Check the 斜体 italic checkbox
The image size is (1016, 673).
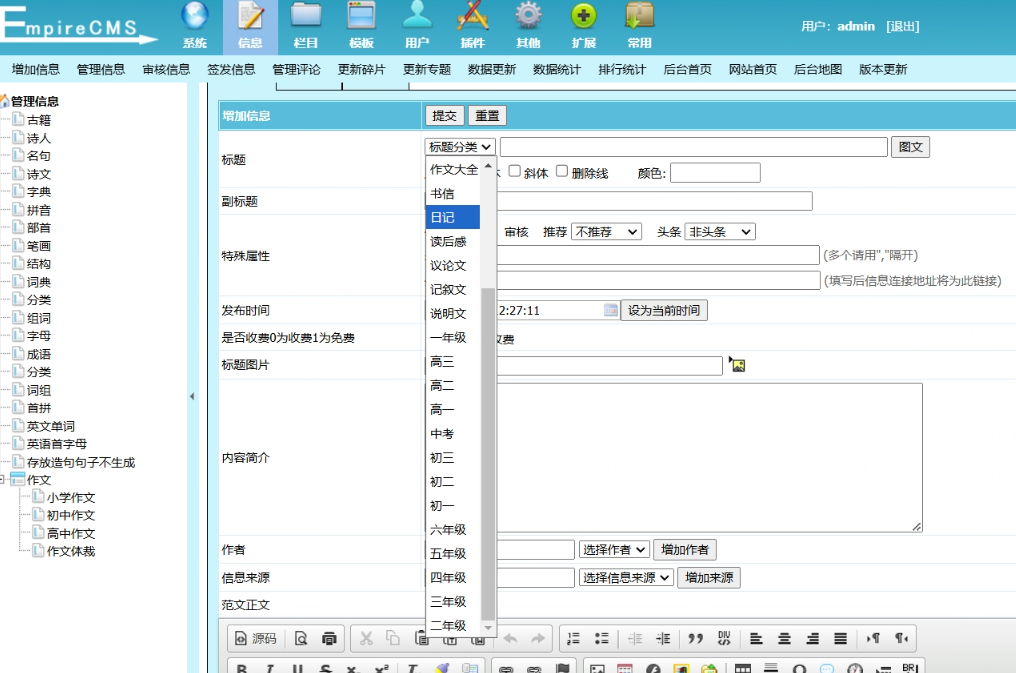(514, 171)
